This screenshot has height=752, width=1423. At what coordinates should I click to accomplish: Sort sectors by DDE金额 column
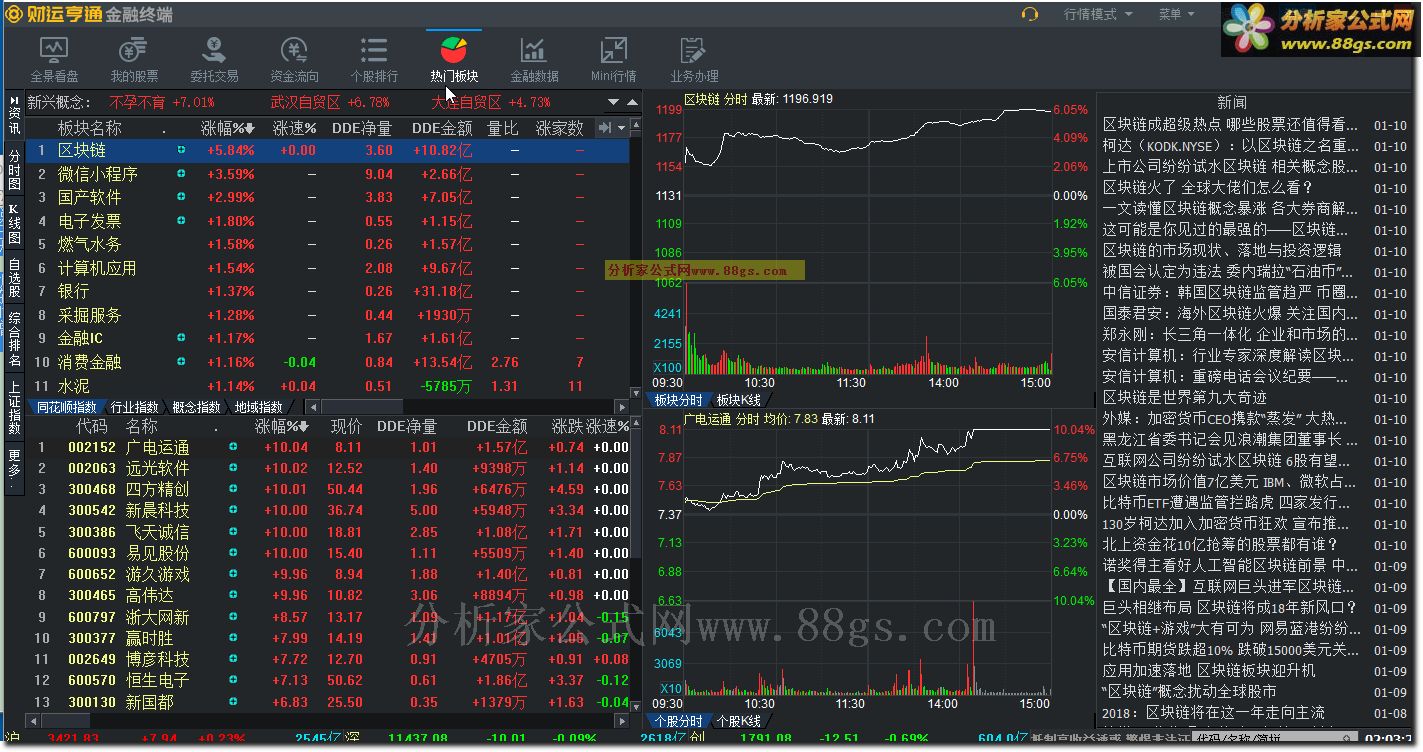click(441, 128)
